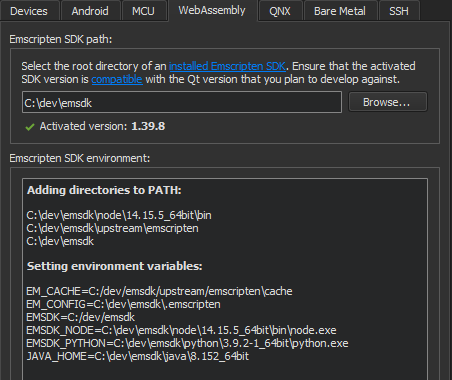Click the EMSDK=C:/dev/emsdk line
This screenshot has height=380, width=452.
tap(81, 317)
